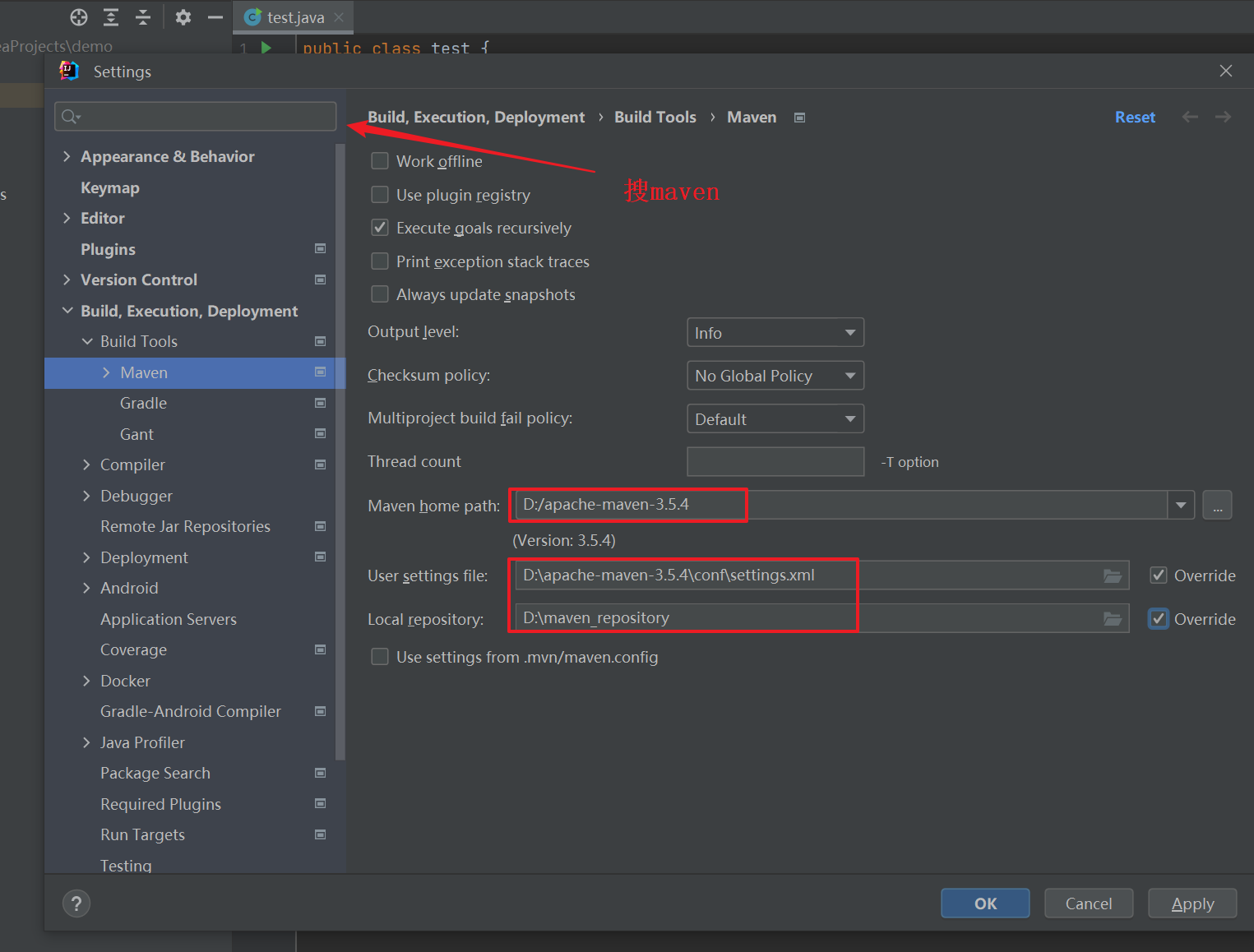
Task: Cancel the Settings dialog
Action: (x=1089, y=903)
